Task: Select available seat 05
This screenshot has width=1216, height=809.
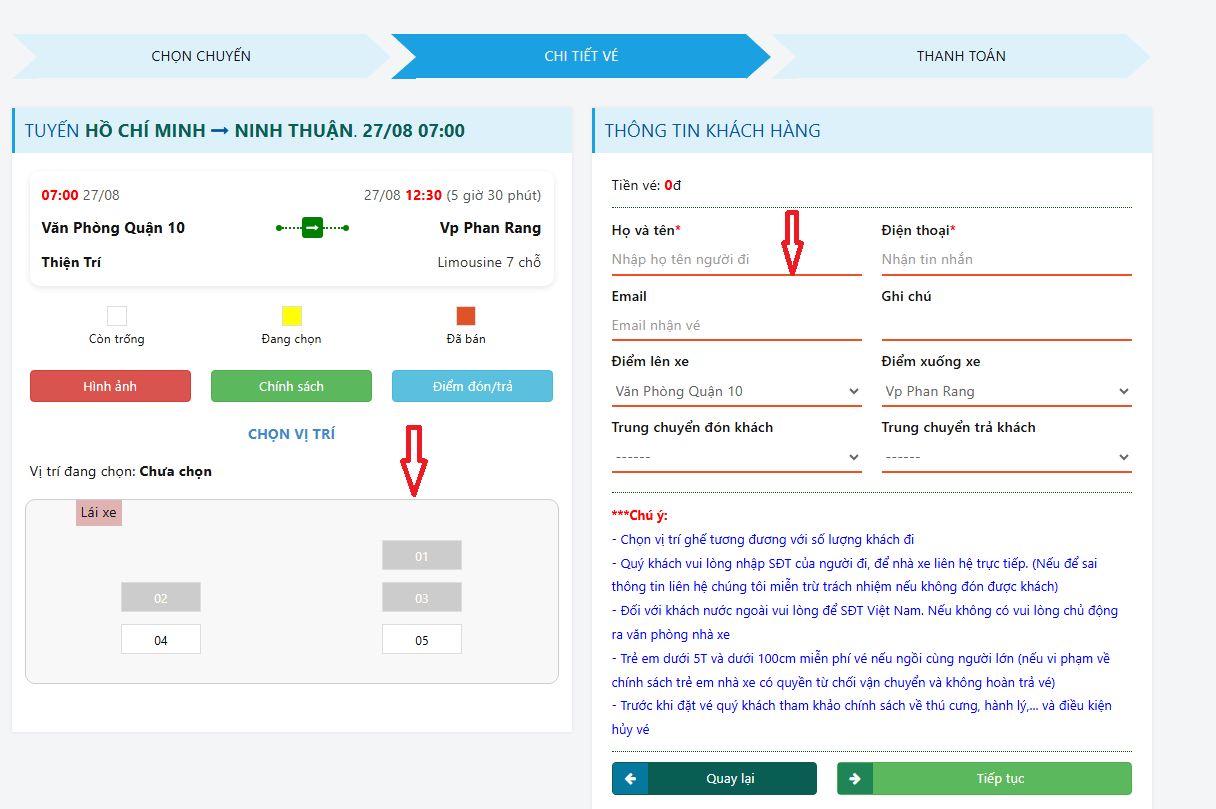Action: tap(422, 640)
